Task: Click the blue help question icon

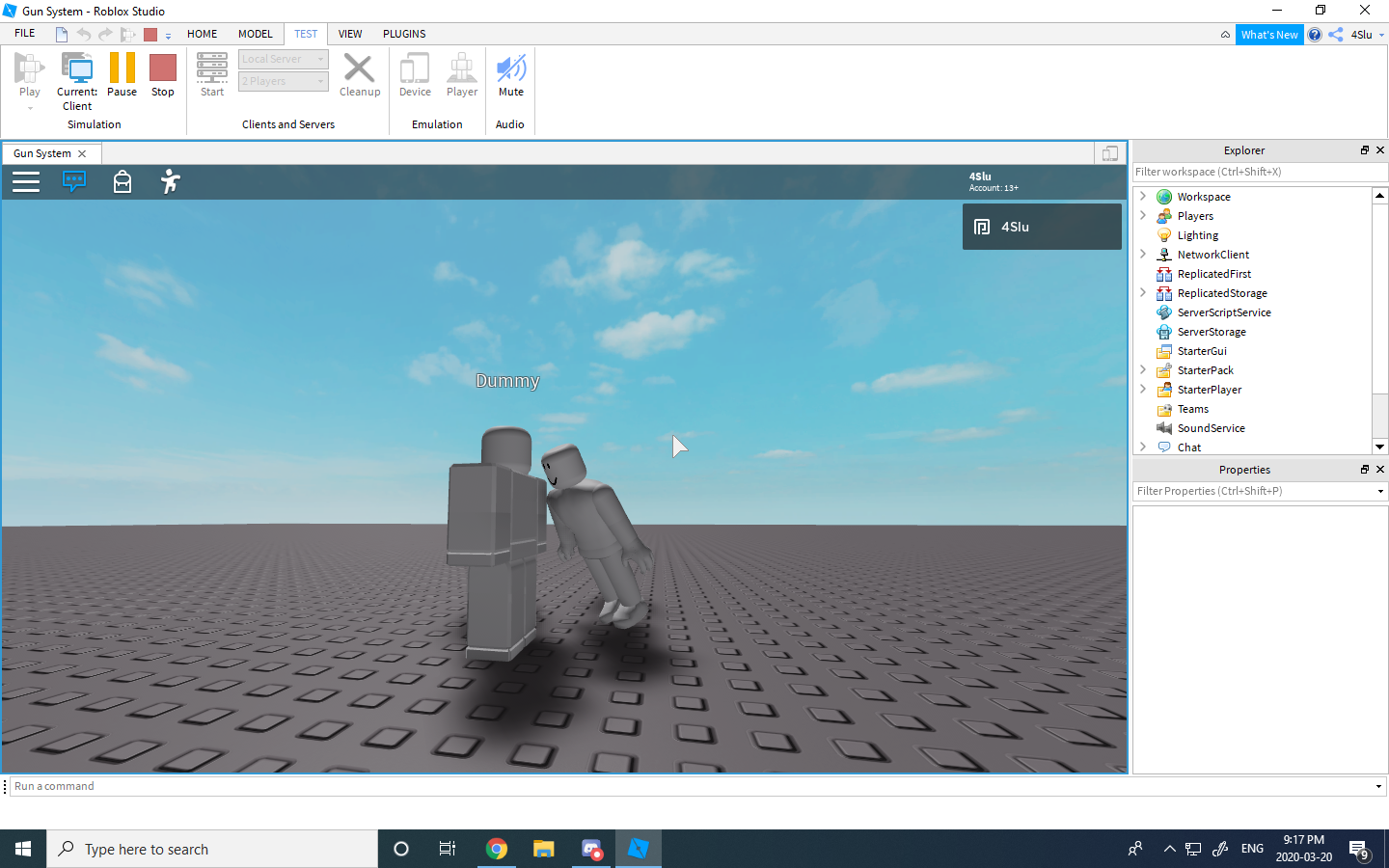Action: (x=1315, y=35)
